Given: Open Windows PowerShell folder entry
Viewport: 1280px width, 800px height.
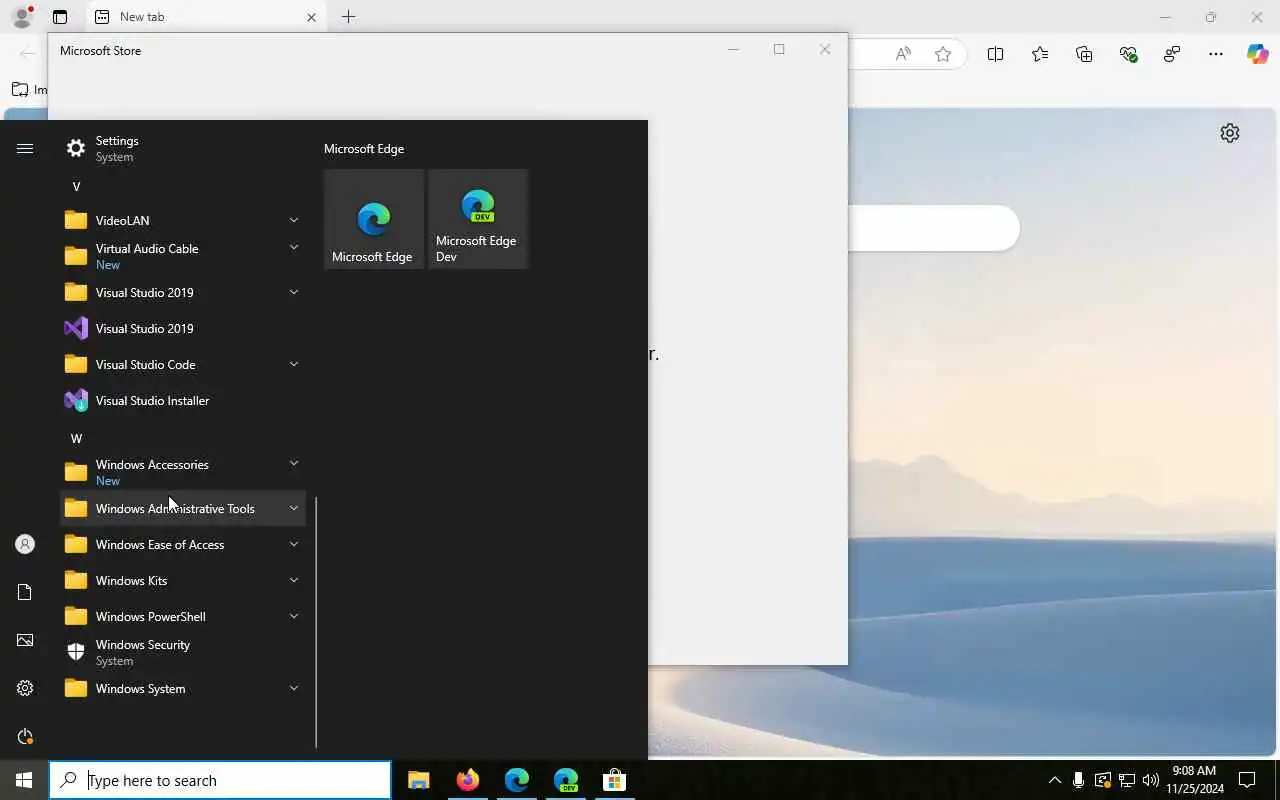Looking at the screenshot, I should coord(183,616).
